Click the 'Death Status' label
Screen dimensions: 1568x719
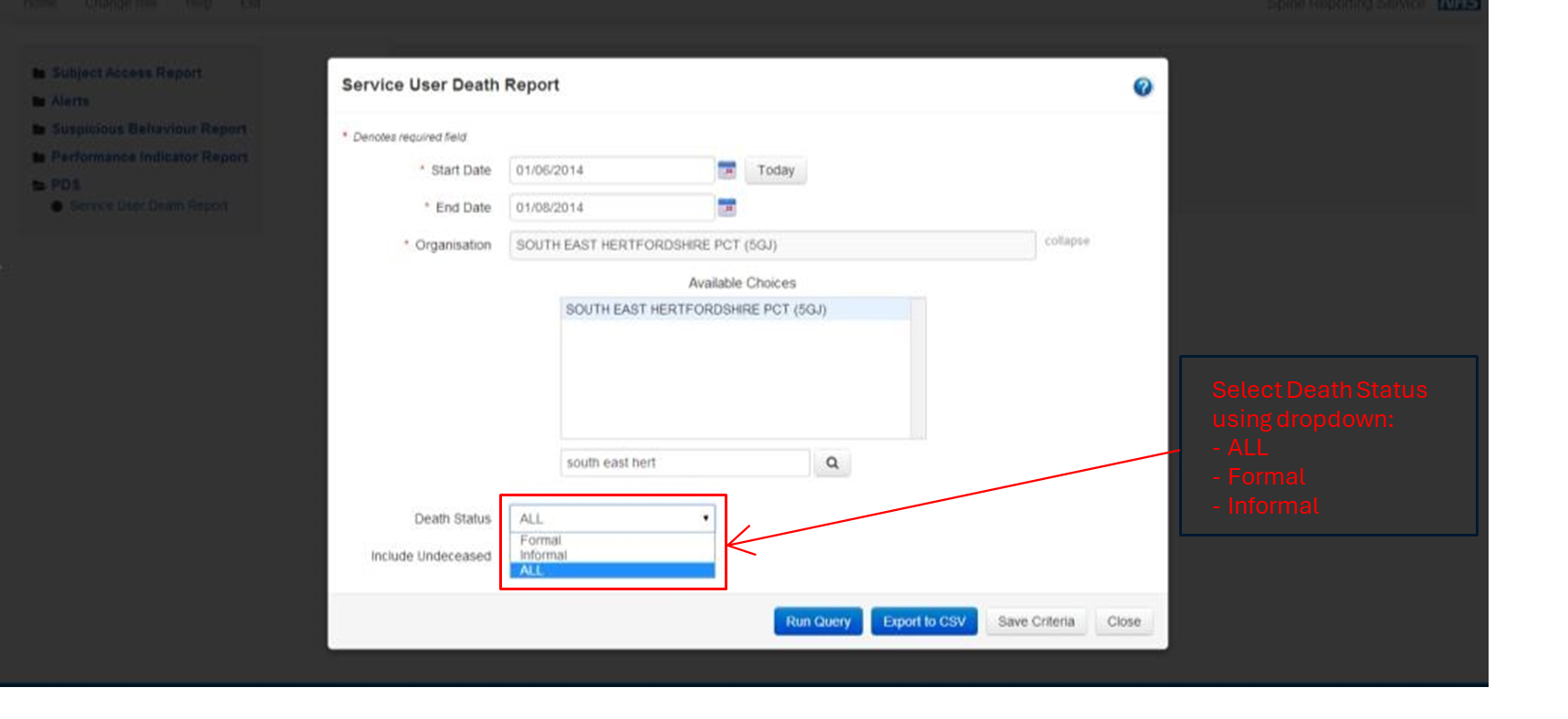453,518
